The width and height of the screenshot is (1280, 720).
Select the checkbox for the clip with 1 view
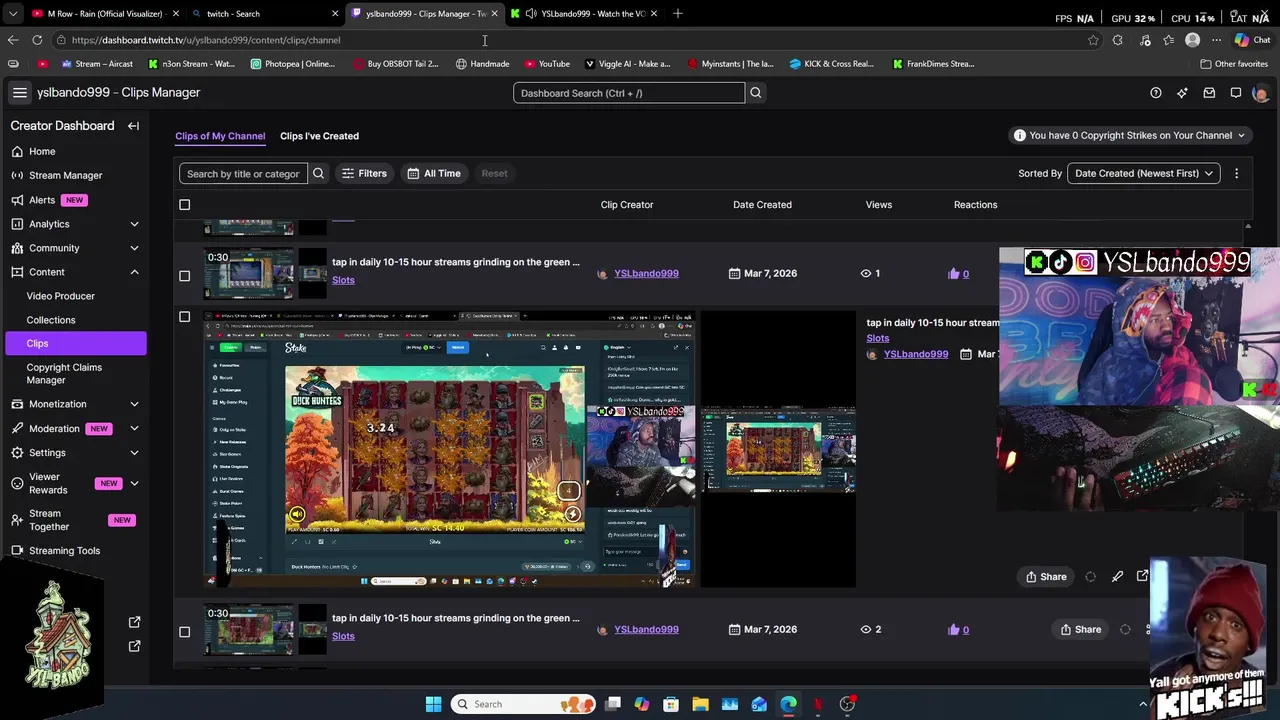[184, 276]
